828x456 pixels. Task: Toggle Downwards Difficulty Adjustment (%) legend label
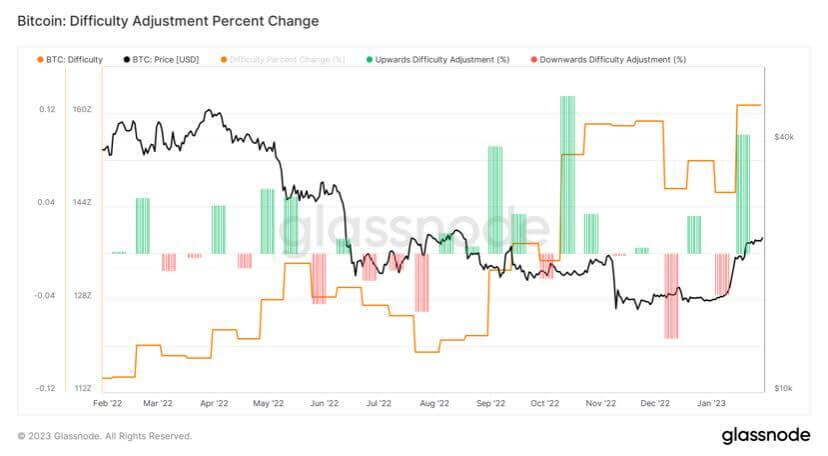613,60
